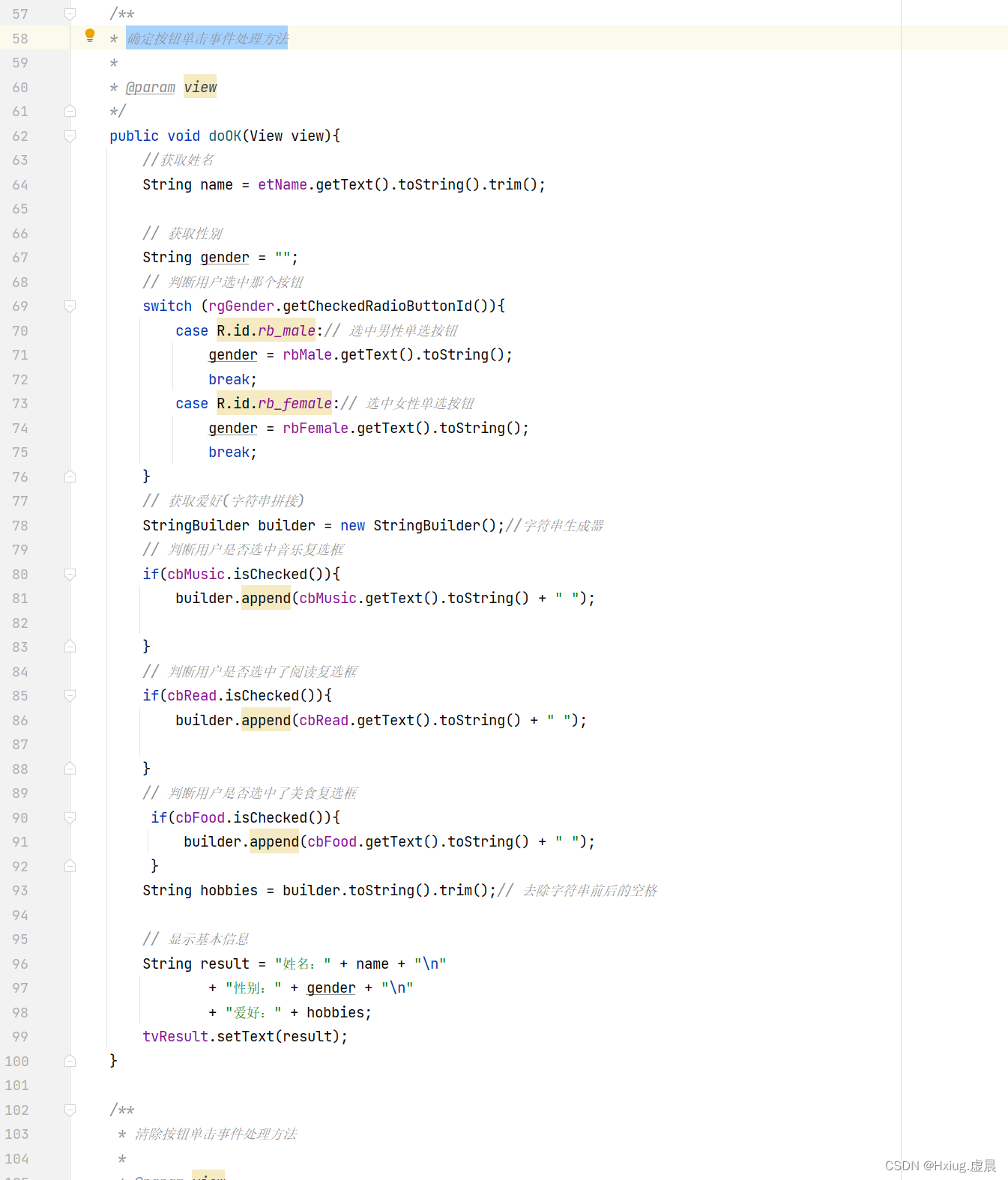Click underlined gender variable on line 67
This screenshot has width=1008, height=1180.
click(x=225, y=258)
